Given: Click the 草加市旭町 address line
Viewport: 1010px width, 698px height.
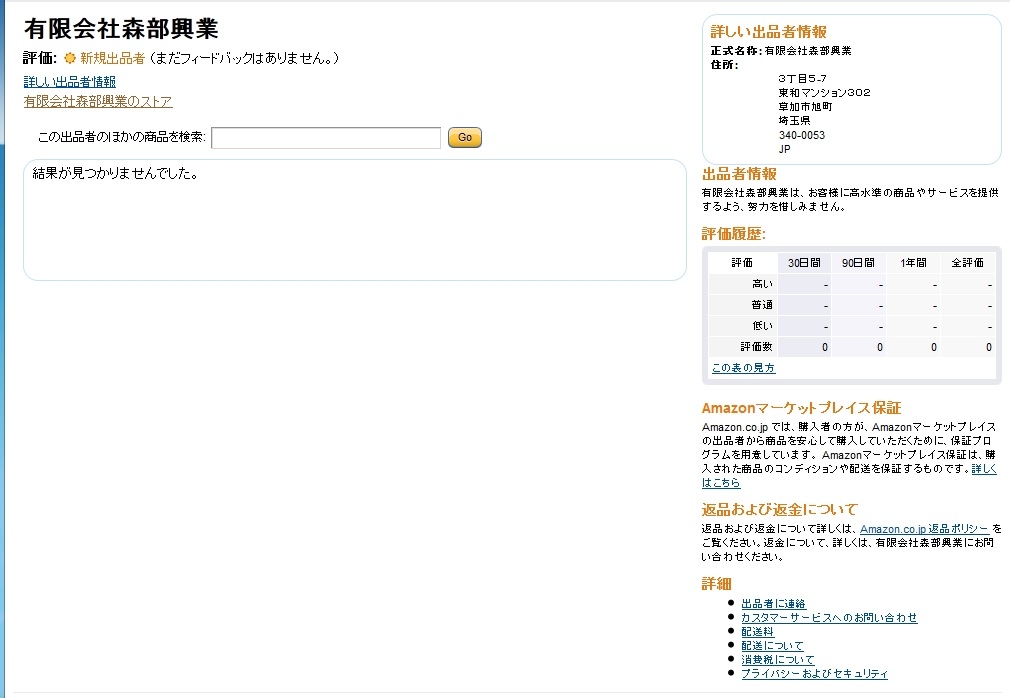Looking at the screenshot, I should click(805, 107).
